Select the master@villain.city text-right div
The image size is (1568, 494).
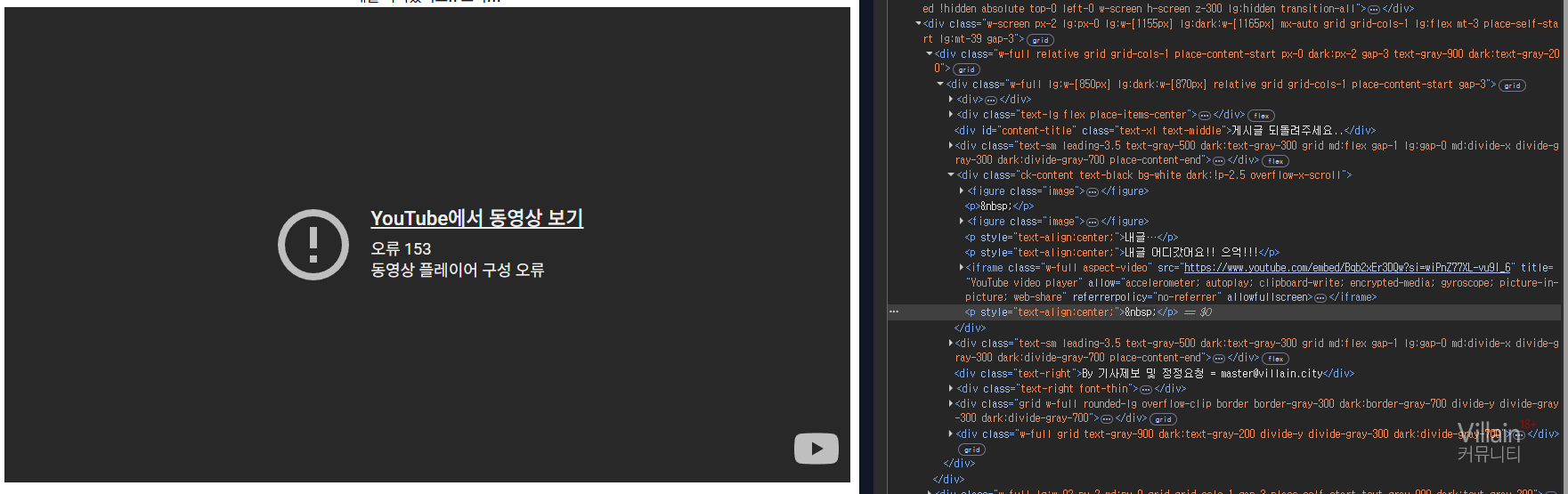tap(1153, 373)
